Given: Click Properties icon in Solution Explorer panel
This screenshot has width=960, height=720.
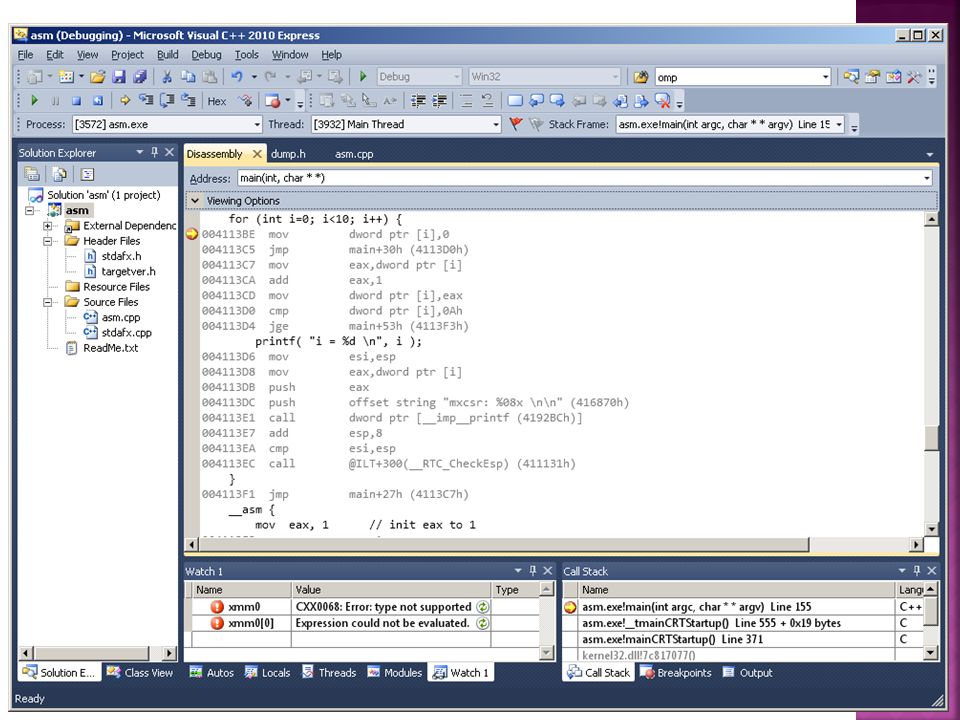Looking at the screenshot, I should click(32, 174).
